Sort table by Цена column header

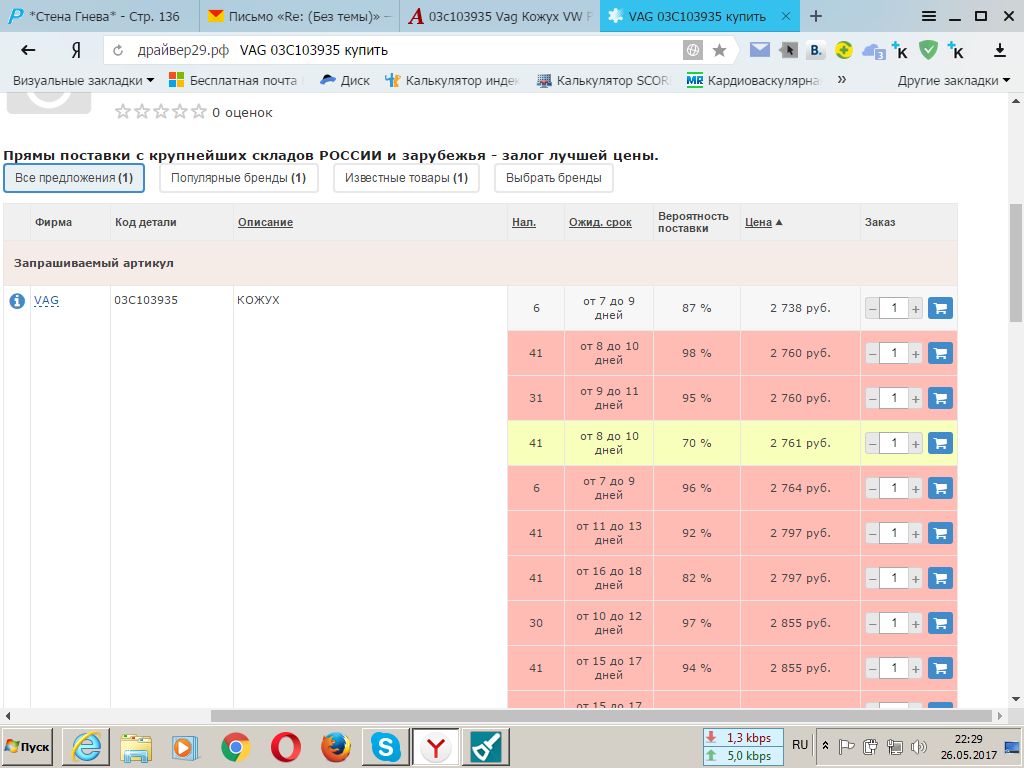coord(758,222)
